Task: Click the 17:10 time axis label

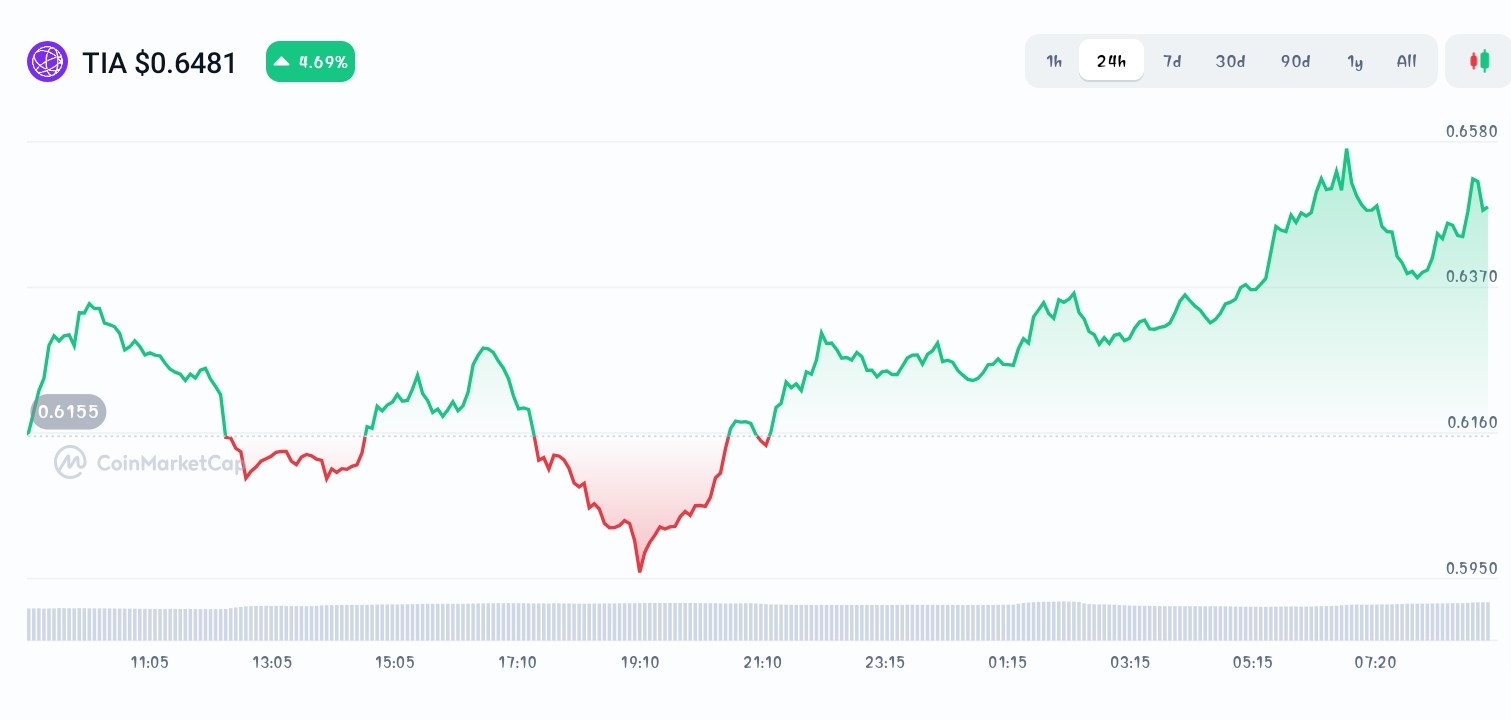Action: [517, 662]
